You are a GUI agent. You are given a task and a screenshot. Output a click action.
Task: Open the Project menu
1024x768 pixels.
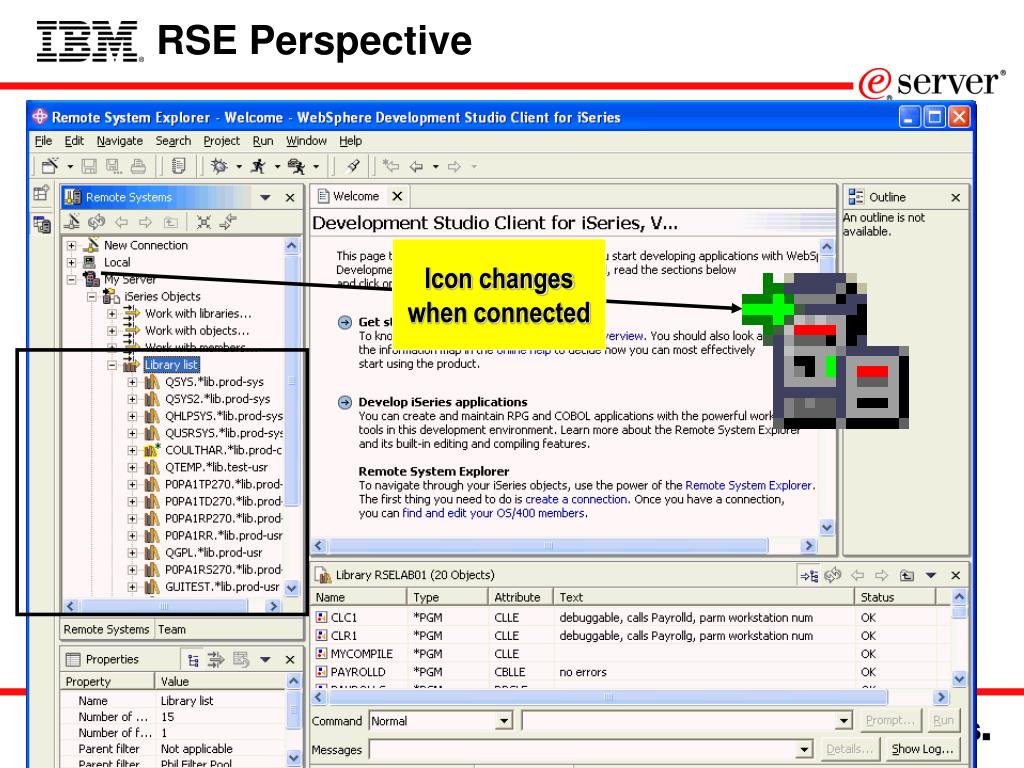tap(221, 141)
